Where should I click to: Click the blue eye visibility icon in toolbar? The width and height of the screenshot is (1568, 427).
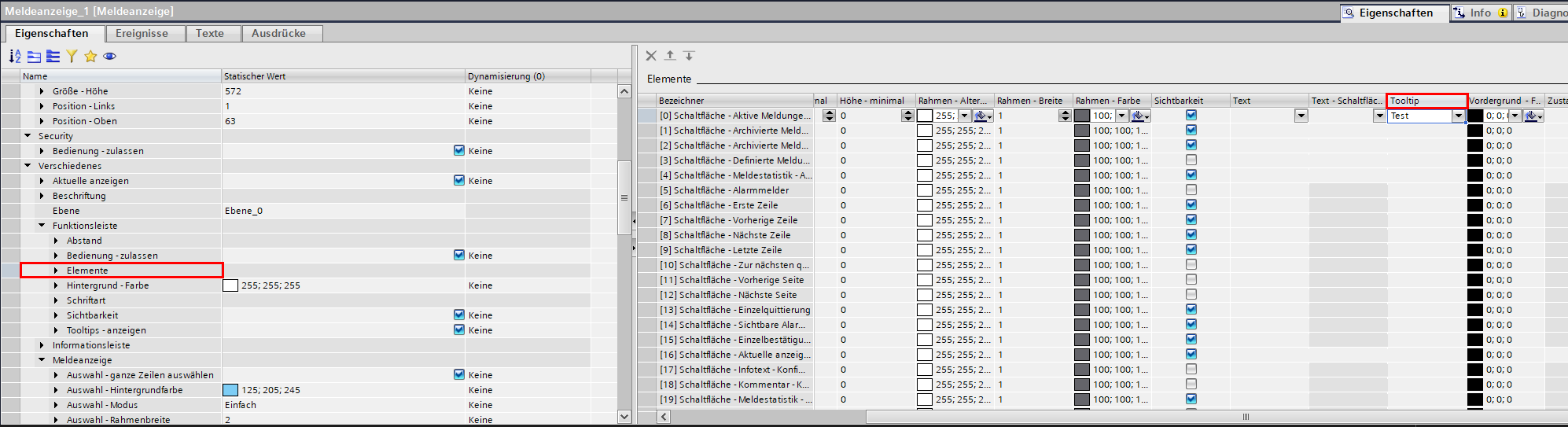point(109,56)
